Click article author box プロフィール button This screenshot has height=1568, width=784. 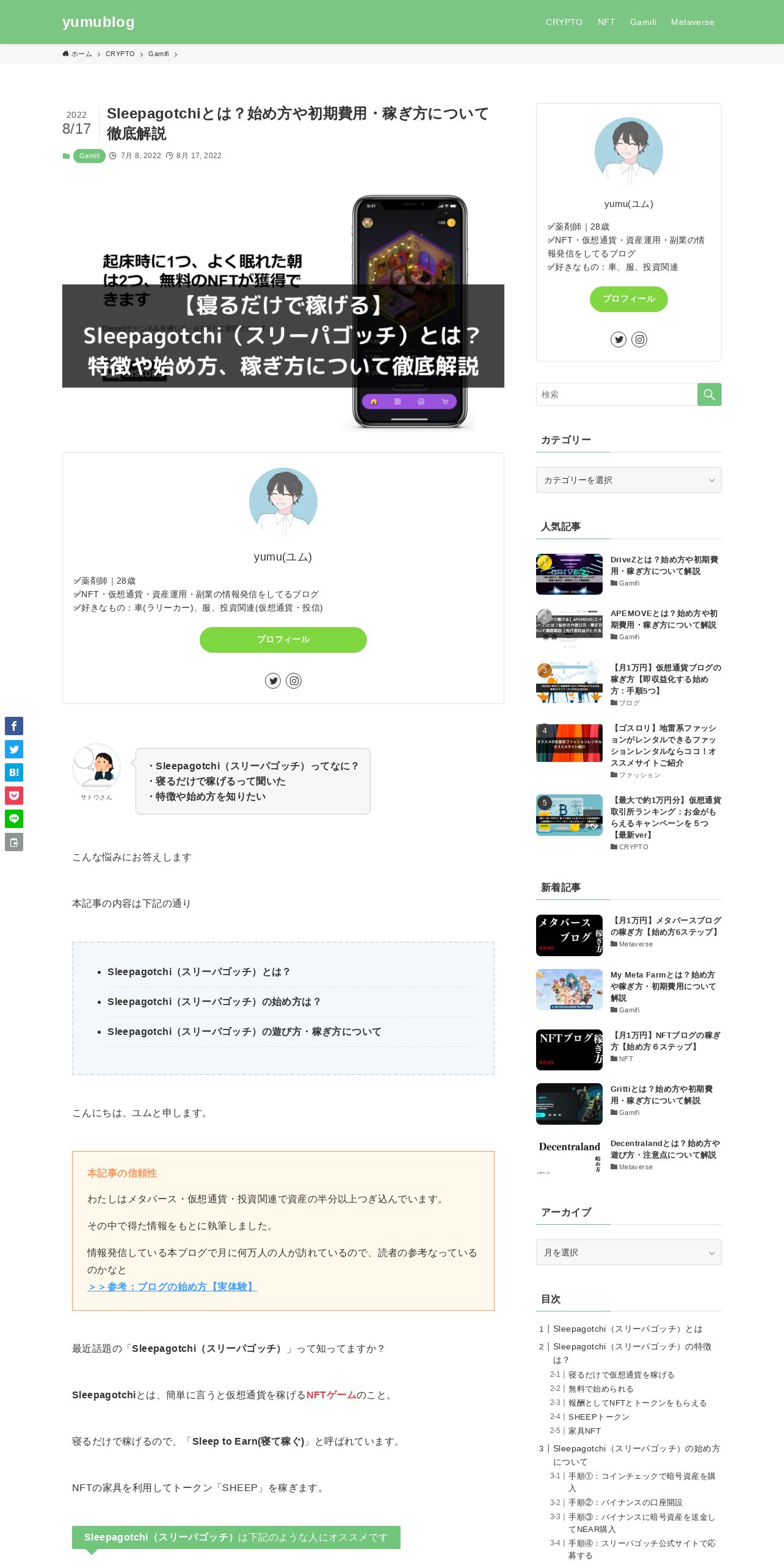[283, 640]
